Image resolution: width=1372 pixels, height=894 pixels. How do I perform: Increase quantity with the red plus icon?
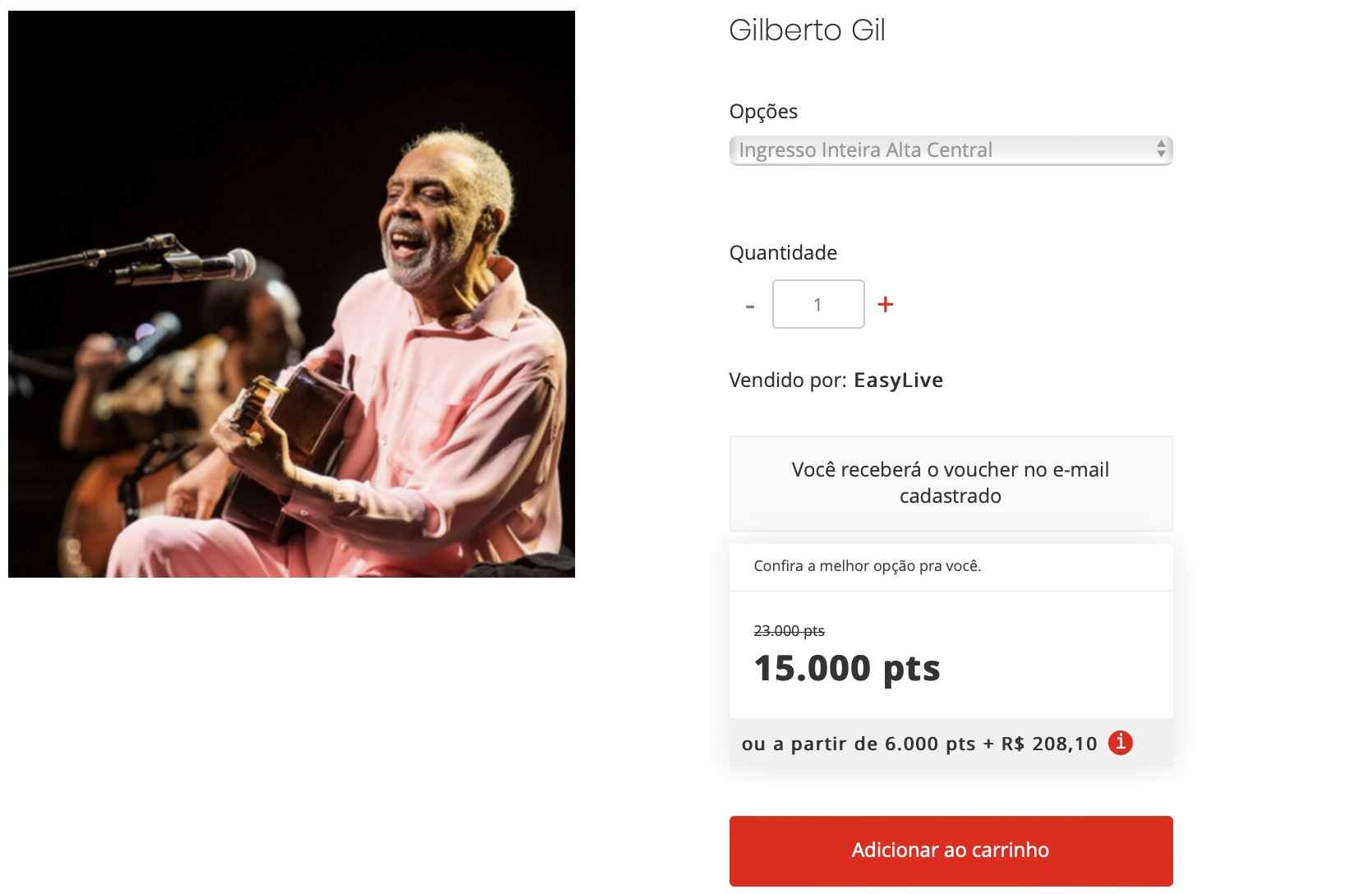(885, 304)
